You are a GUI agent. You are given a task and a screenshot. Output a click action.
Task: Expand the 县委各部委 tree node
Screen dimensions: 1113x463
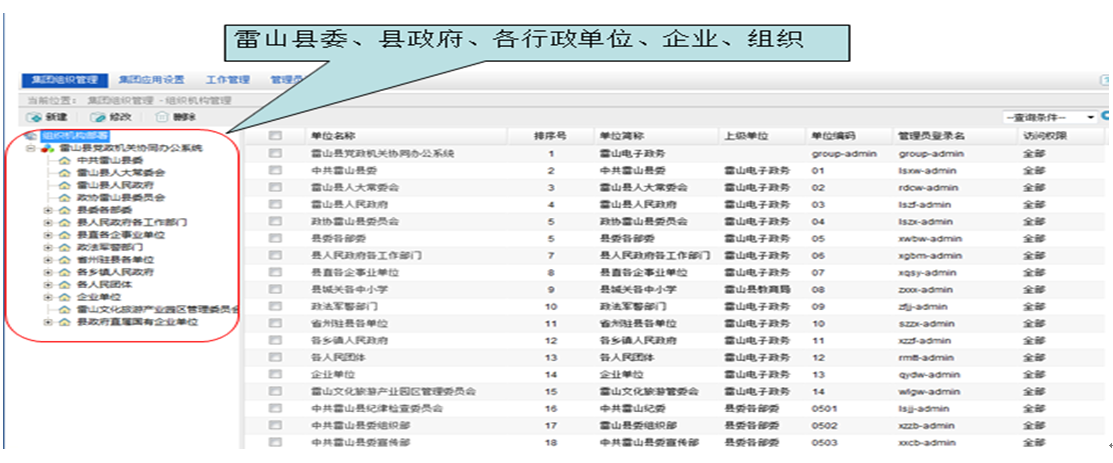48,210
